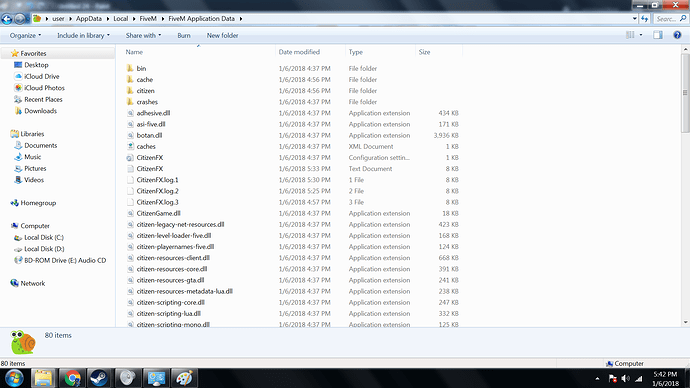Click the change view icon
The height and width of the screenshot is (388, 690).
click(x=630, y=35)
